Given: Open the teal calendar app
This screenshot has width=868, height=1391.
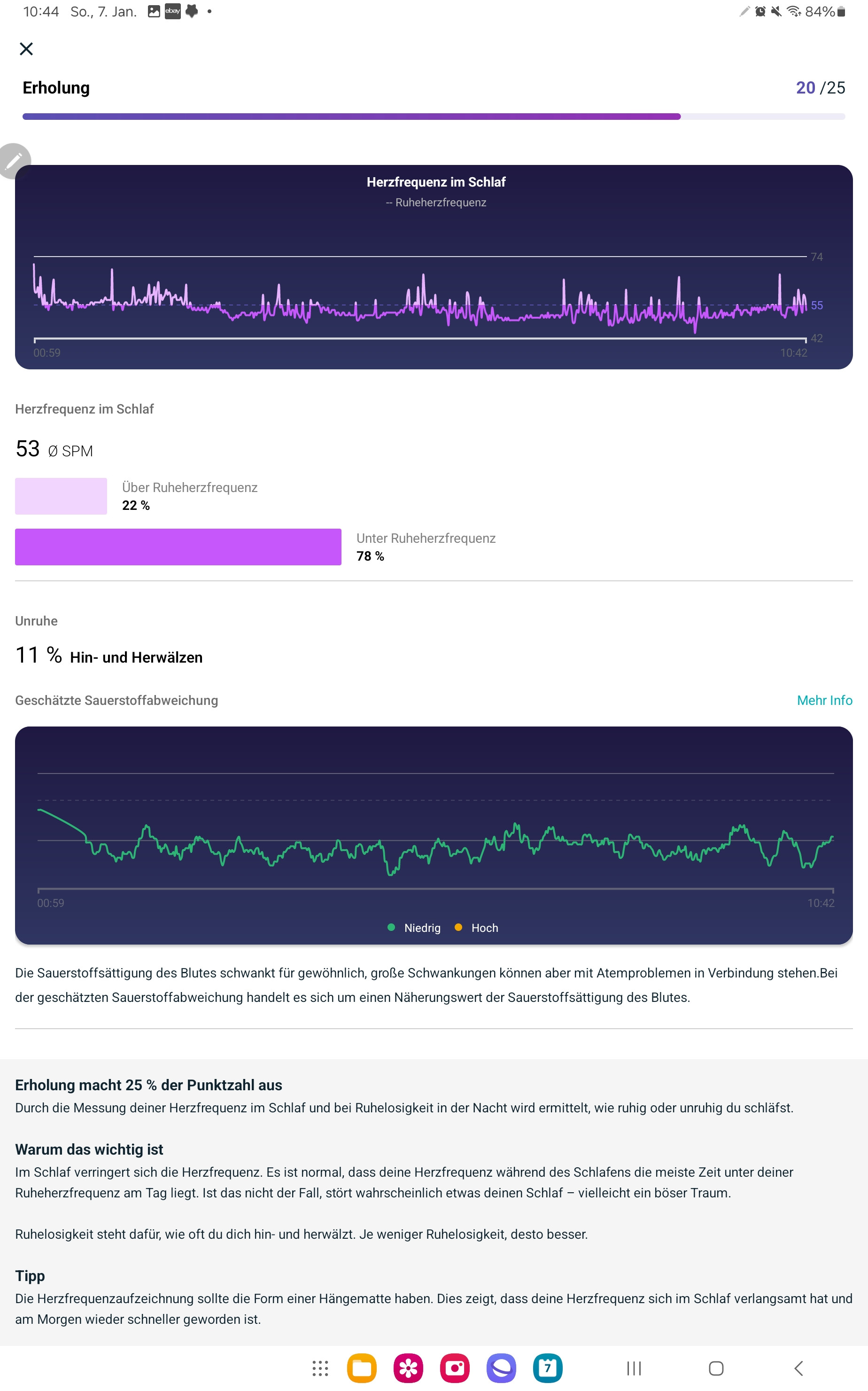Looking at the screenshot, I should click(548, 1368).
